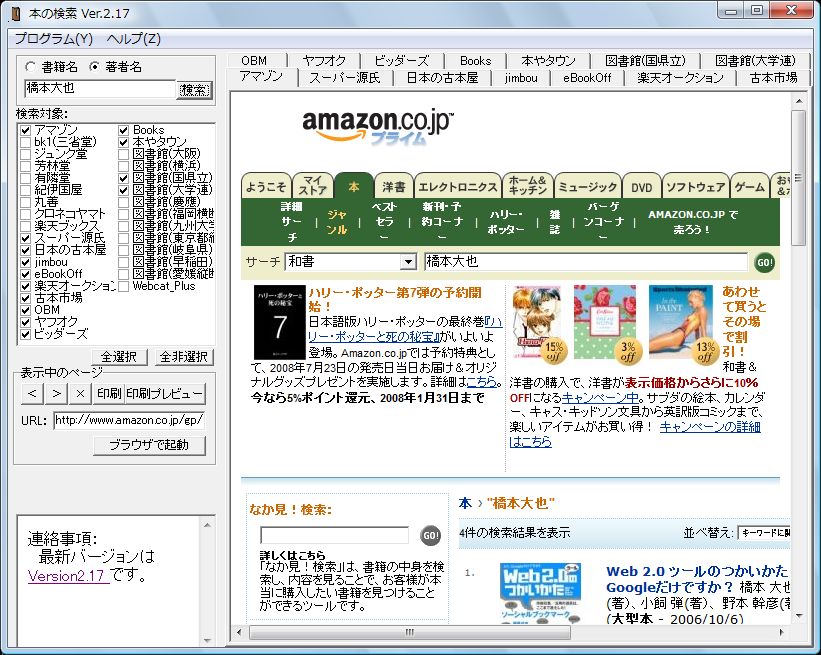Switch to the ヤフオク tab
Viewport: 821px width, 655px height.
(x=324, y=61)
